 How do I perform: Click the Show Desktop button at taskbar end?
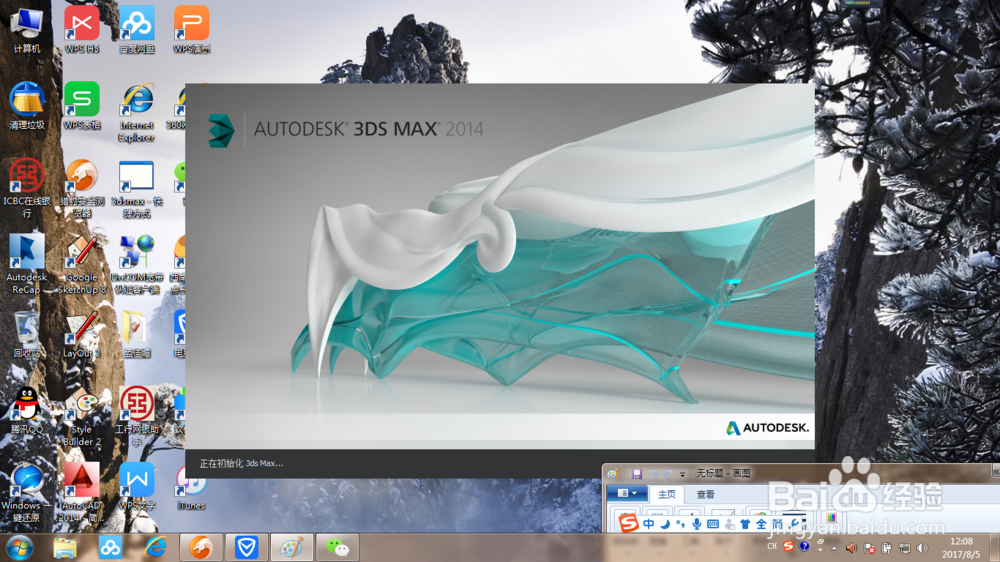pos(995,547)
